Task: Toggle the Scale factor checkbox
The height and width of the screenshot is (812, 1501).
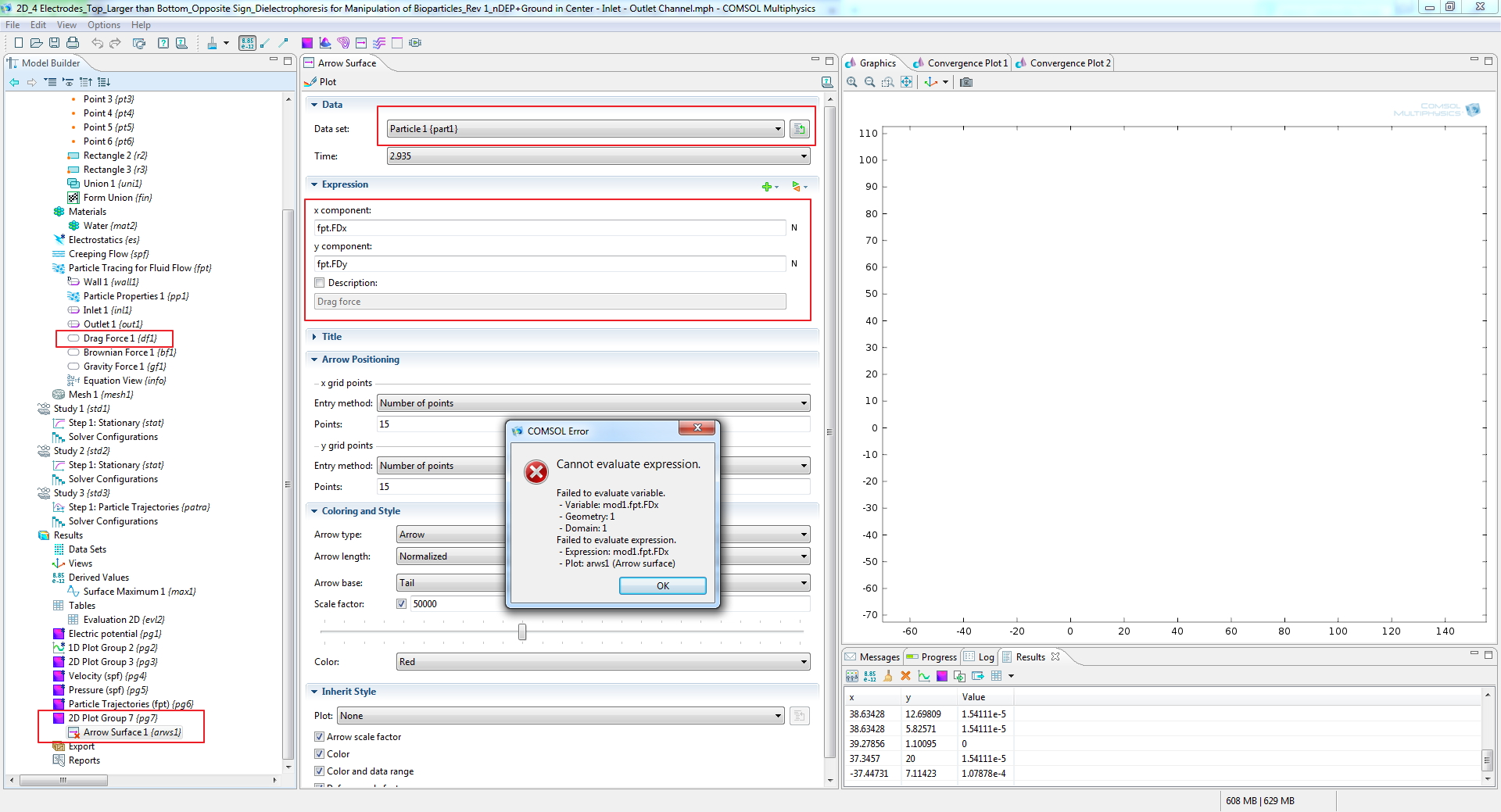Action: pos(401,604)
